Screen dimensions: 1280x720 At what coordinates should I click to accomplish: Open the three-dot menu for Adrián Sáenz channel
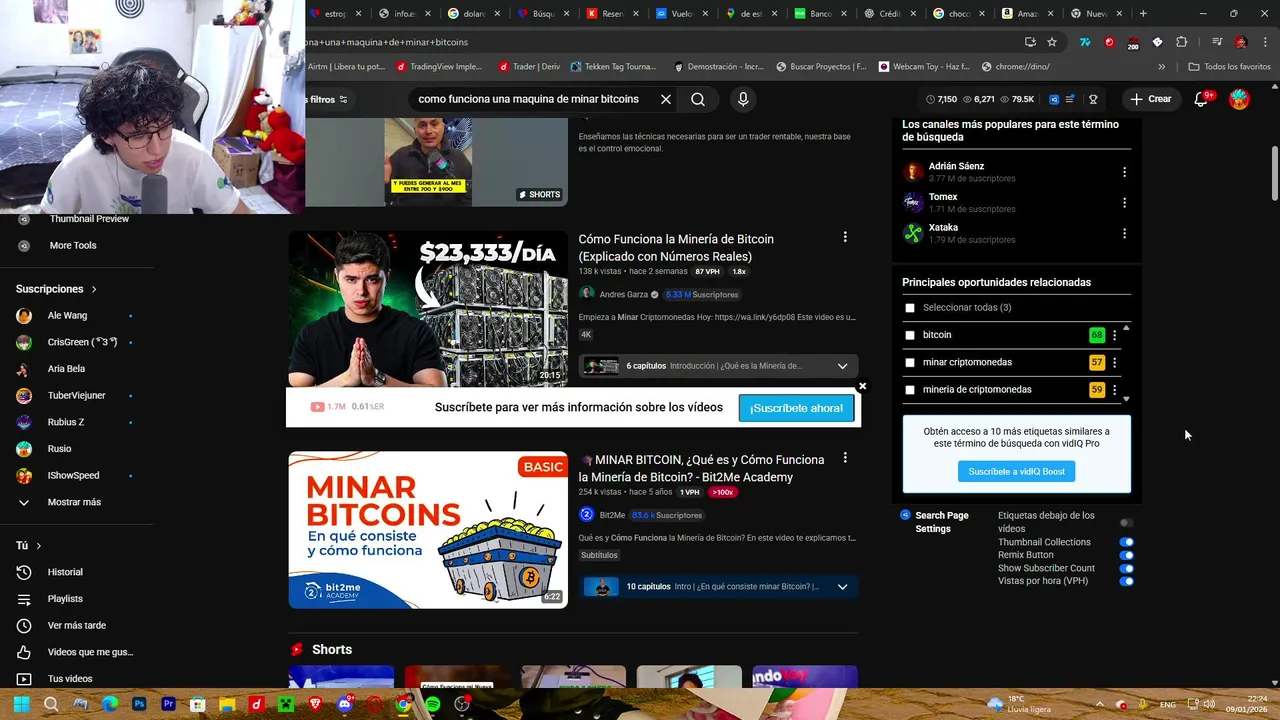(1124, 172)
